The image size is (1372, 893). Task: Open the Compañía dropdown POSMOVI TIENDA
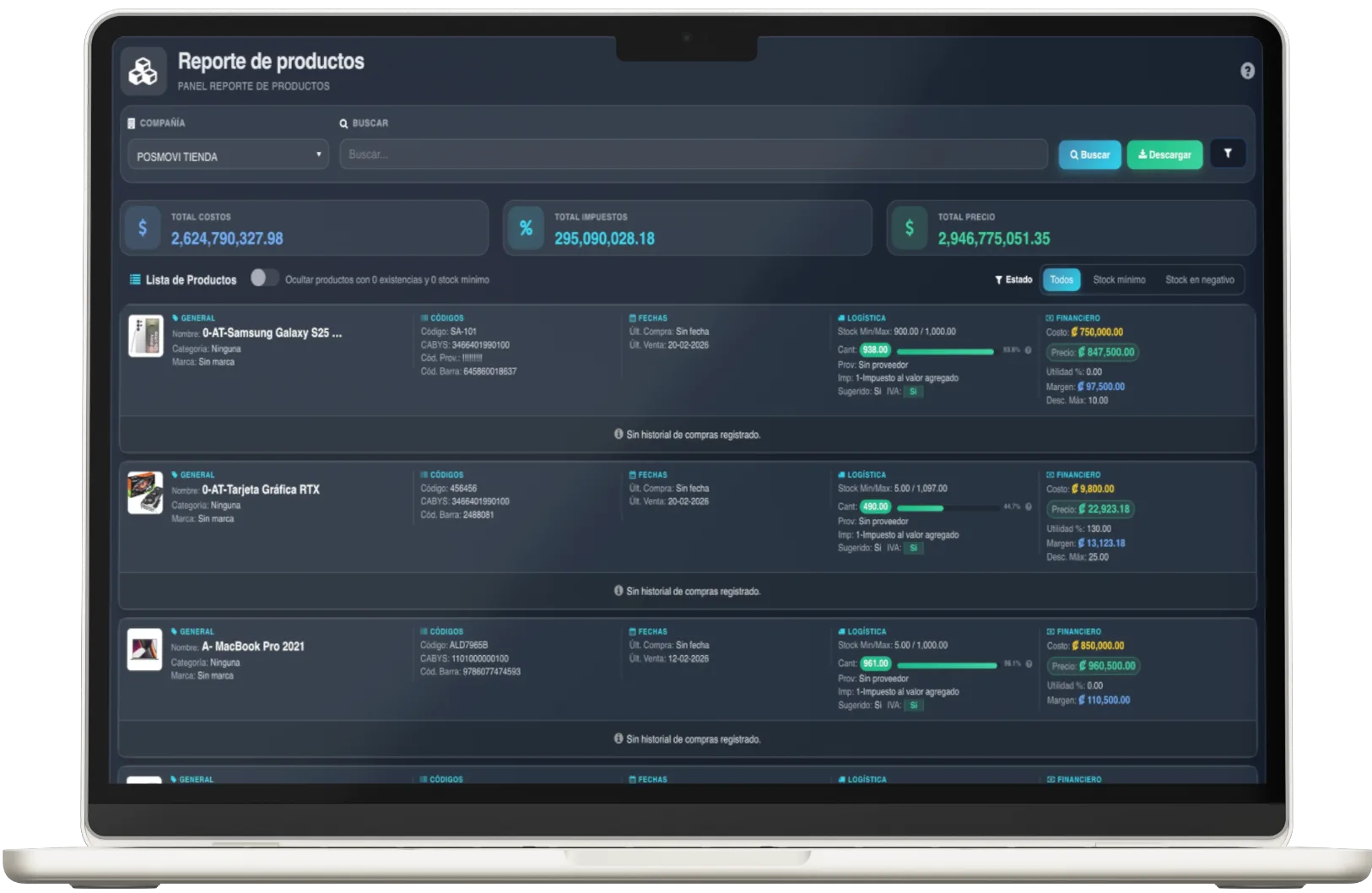coord(228,156)
